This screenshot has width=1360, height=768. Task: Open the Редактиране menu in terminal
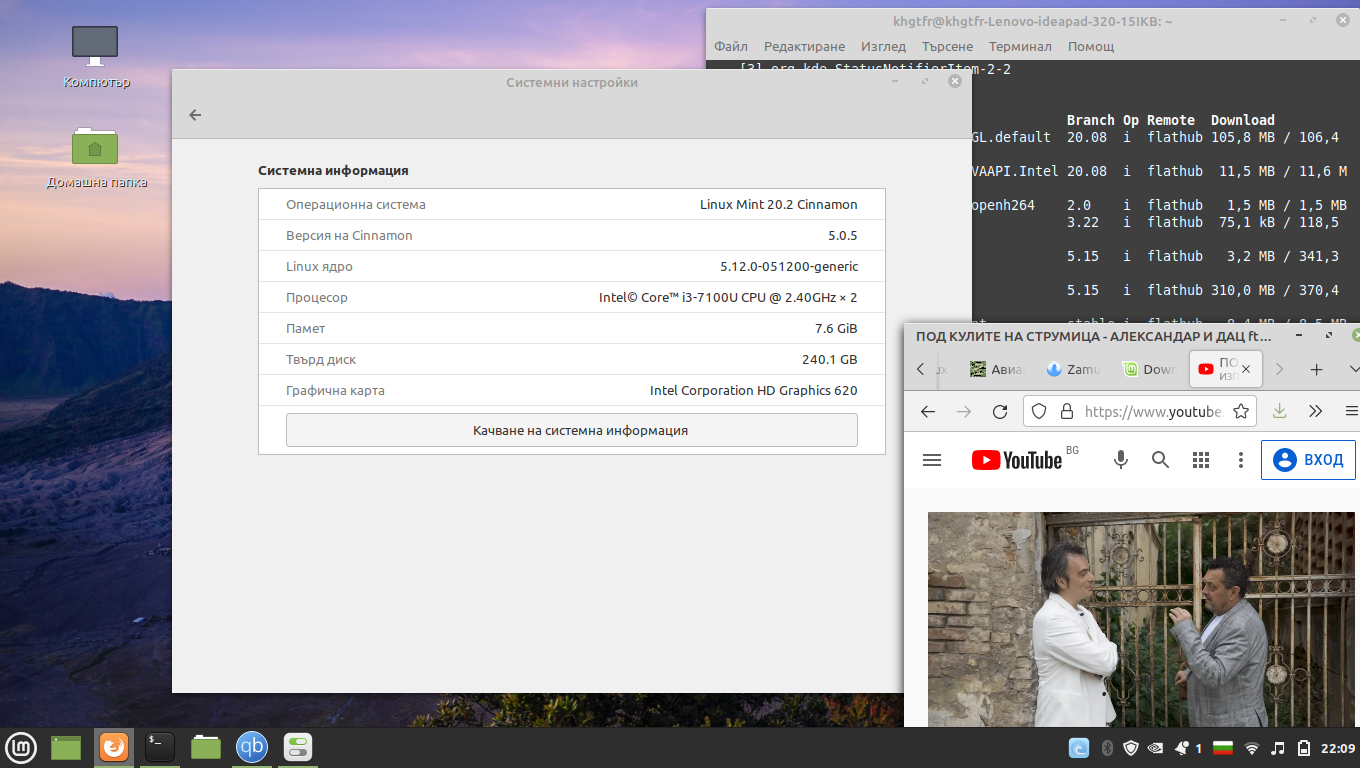tap(804, 46)
